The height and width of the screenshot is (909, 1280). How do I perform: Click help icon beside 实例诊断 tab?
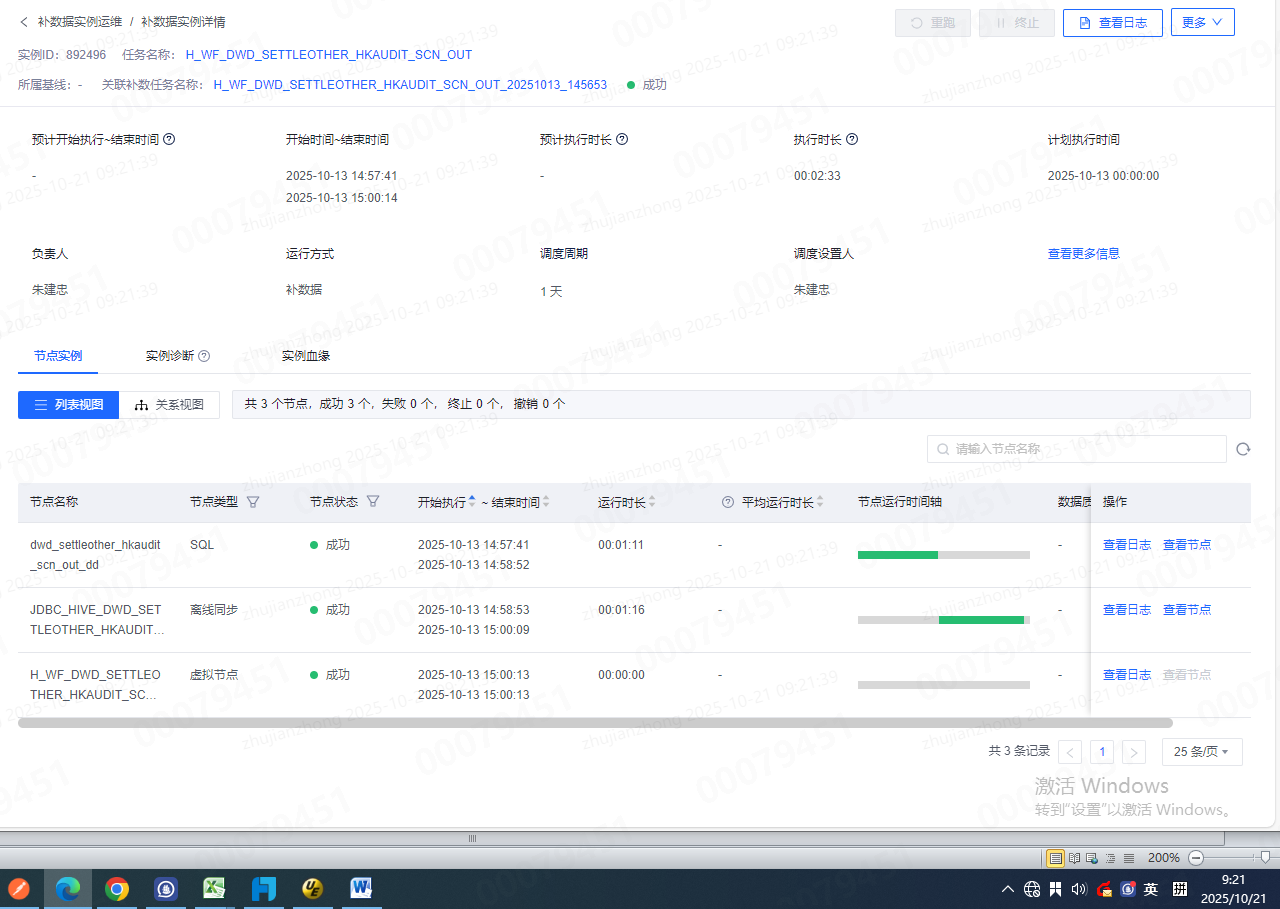point(204,356)
